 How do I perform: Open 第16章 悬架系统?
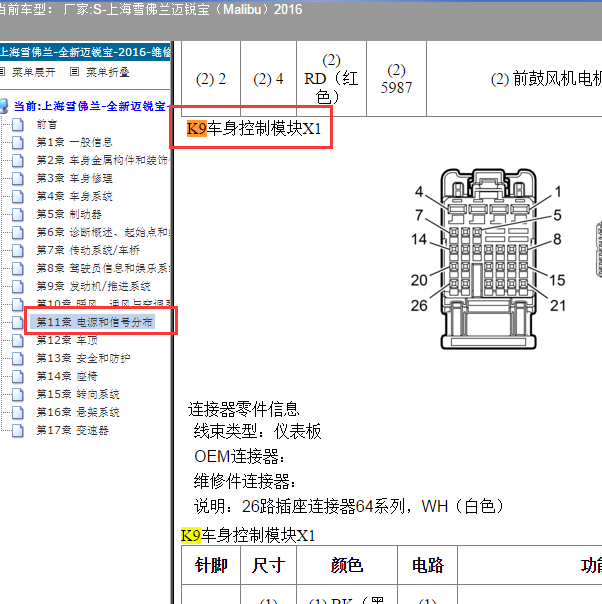[x=78, y=412]
